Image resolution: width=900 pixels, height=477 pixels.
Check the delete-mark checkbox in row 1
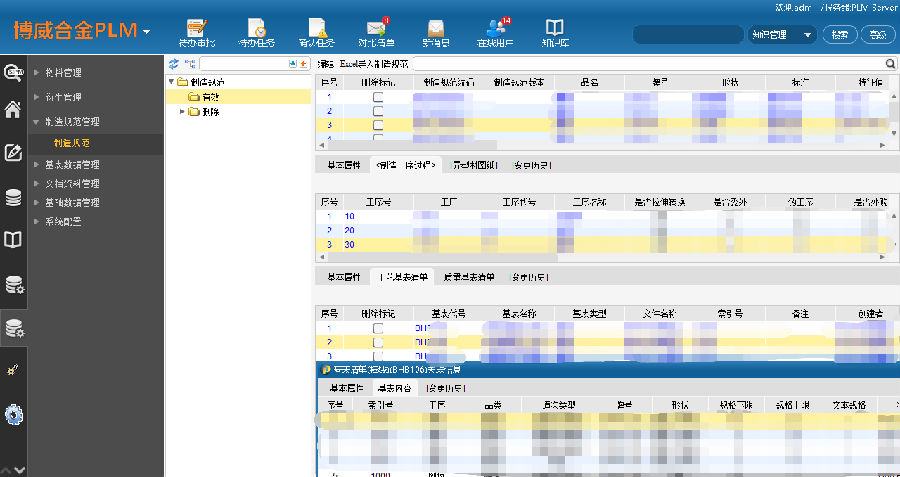(378, 97)
